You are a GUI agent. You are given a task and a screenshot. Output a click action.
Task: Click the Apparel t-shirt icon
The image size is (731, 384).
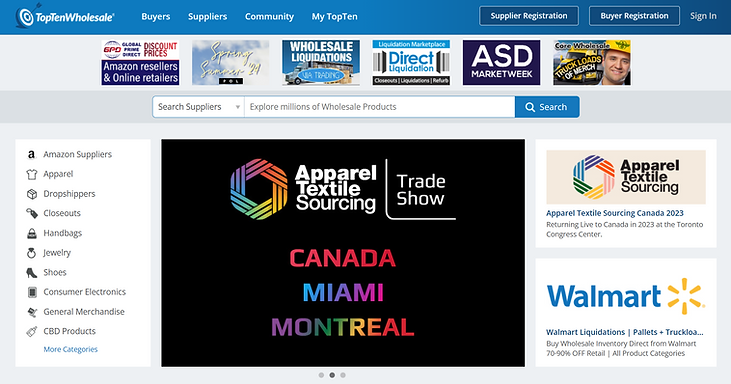coord(31,174)
